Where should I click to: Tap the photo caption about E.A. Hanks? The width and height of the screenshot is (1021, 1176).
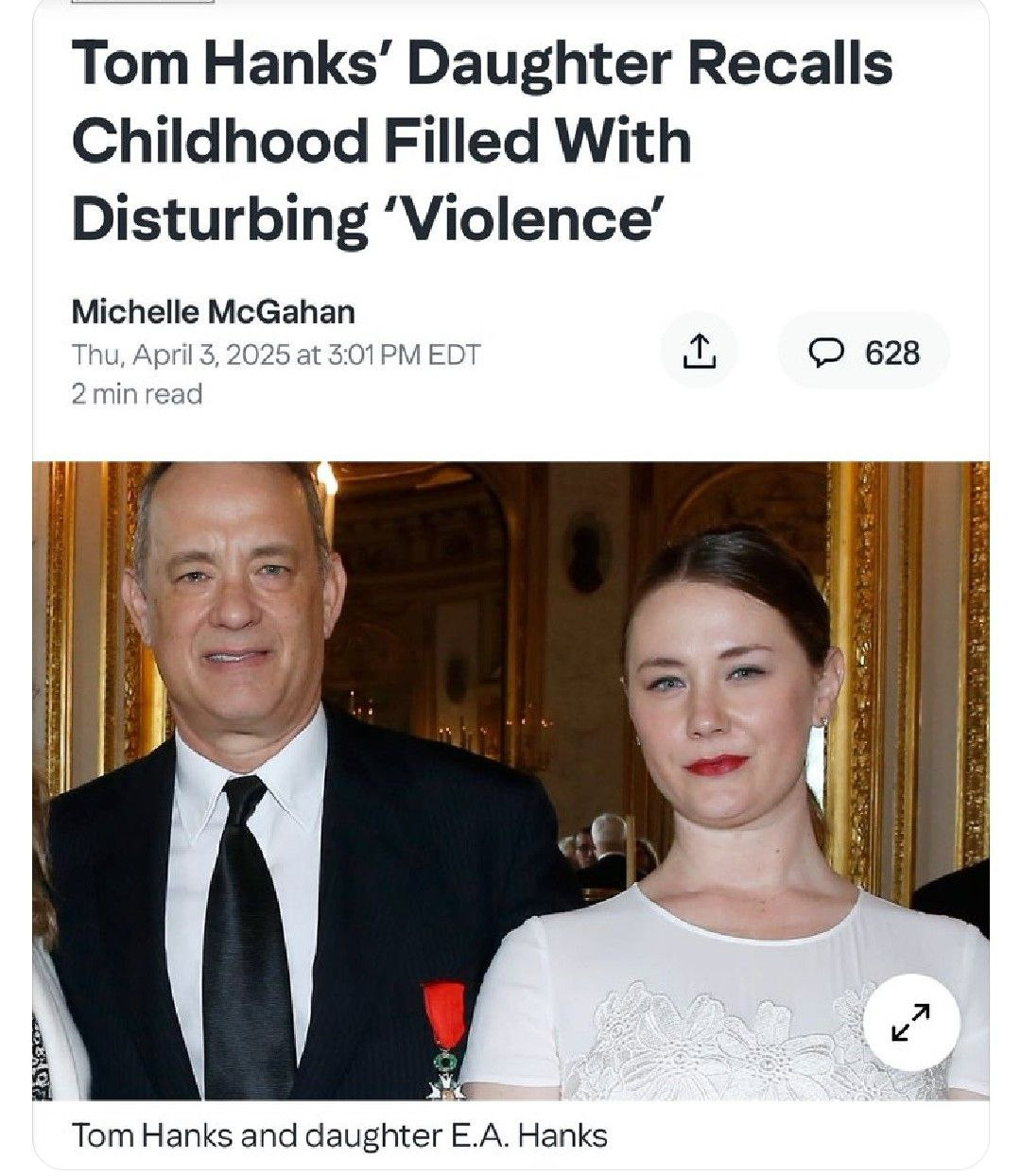coord(339,1134)
